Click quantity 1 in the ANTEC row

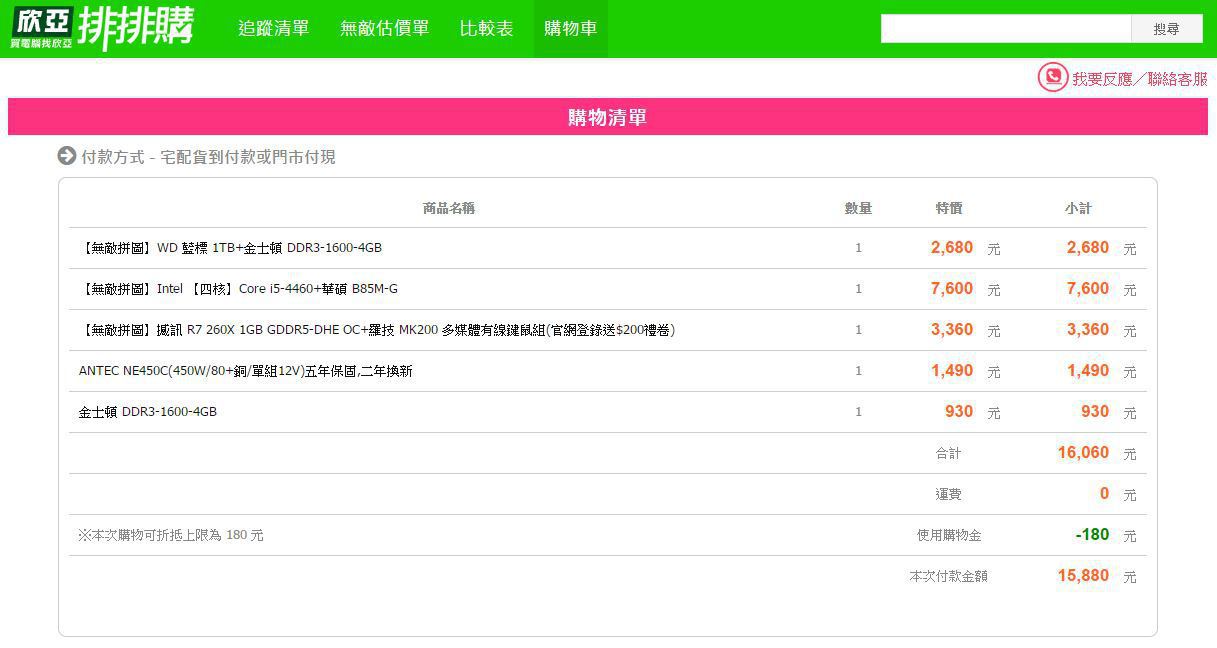tap(858, 371)
